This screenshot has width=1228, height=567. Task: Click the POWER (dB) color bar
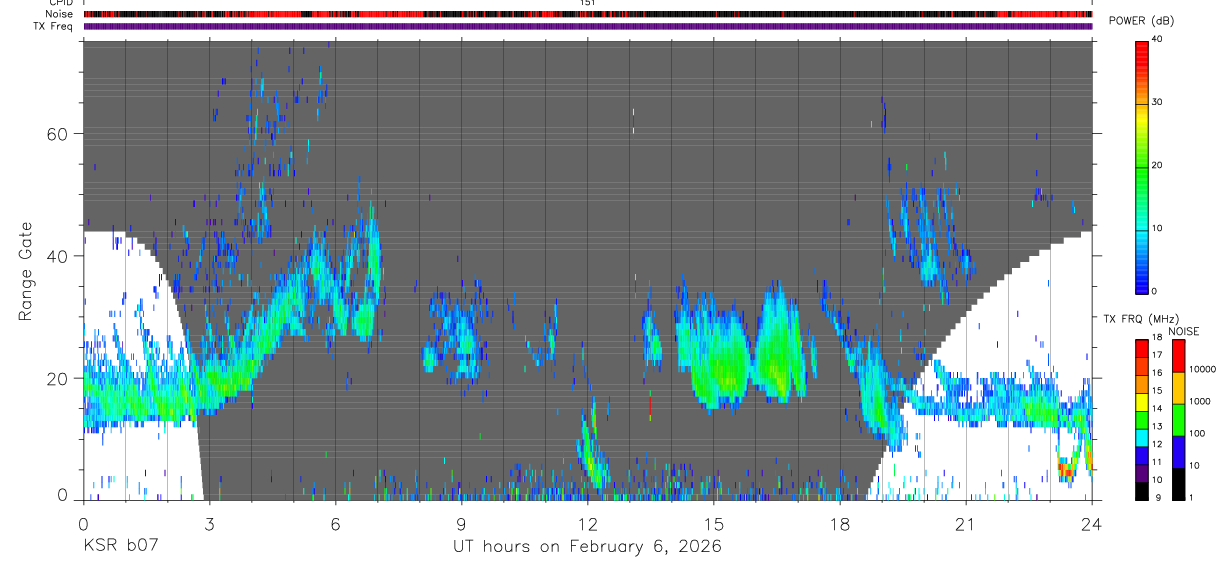1141,166
